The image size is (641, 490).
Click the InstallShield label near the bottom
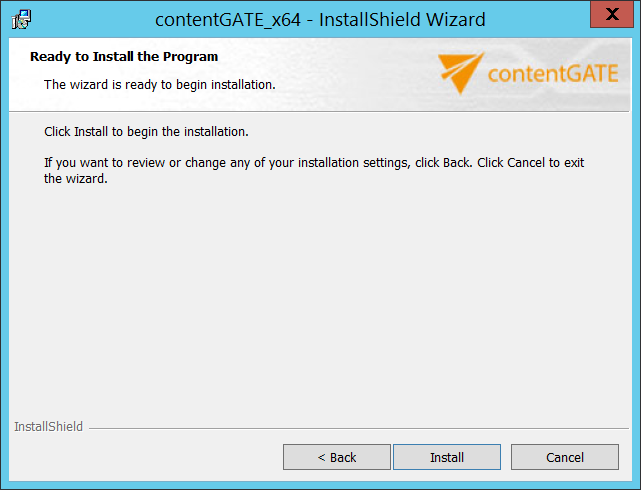tap(48, 427)
